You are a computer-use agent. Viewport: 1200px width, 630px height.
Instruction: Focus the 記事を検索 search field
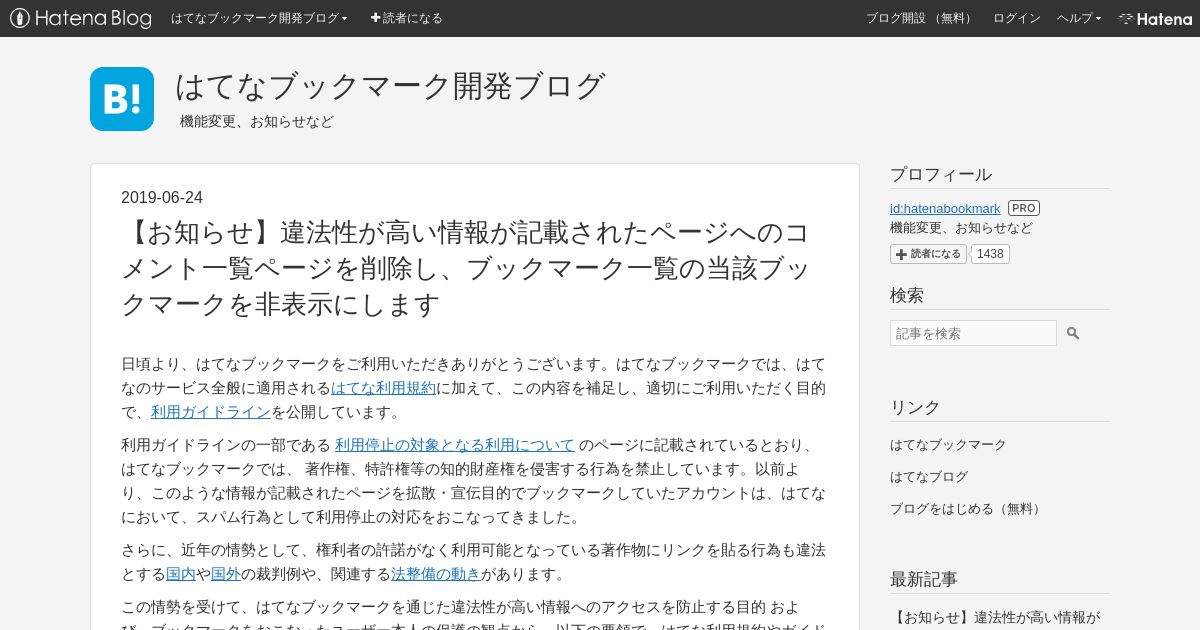click(973, 333)
